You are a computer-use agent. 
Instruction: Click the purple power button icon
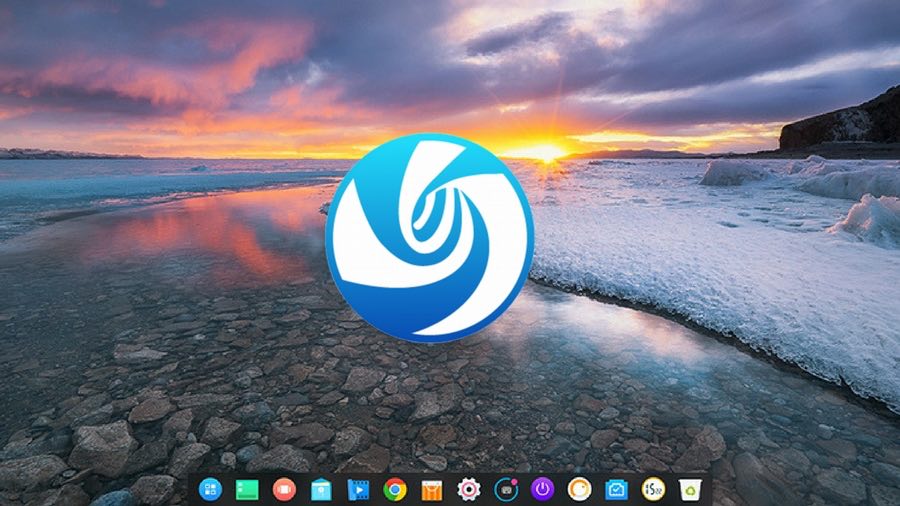click(542, 489)
